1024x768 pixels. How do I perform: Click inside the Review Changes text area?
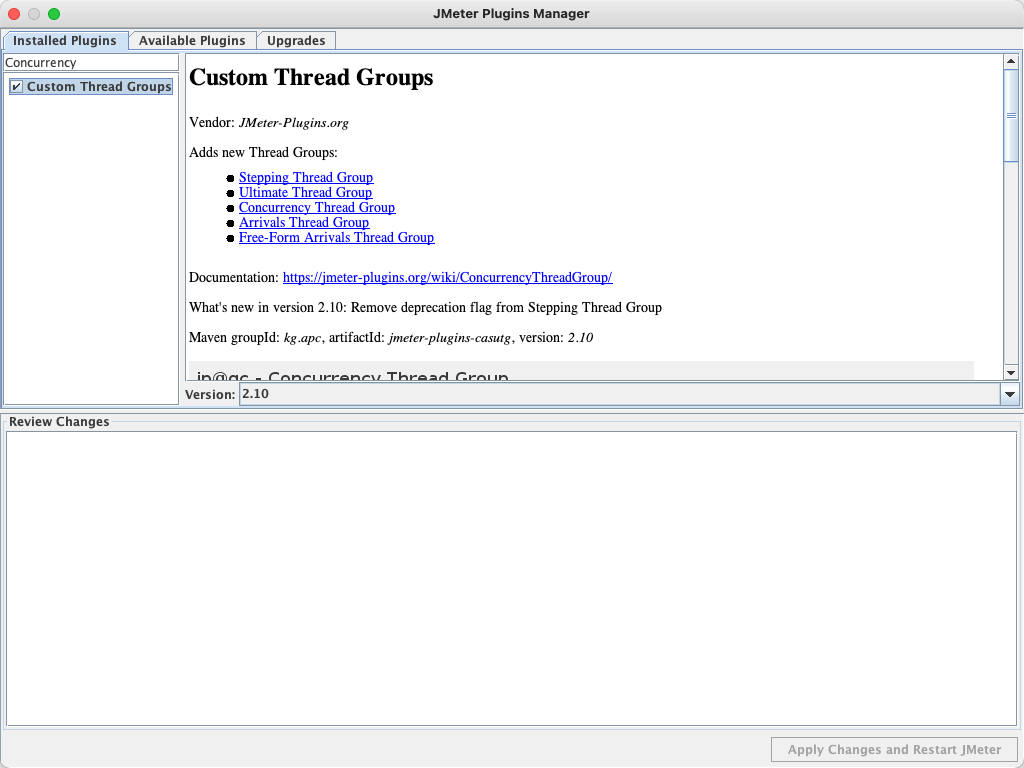[511, 579]
